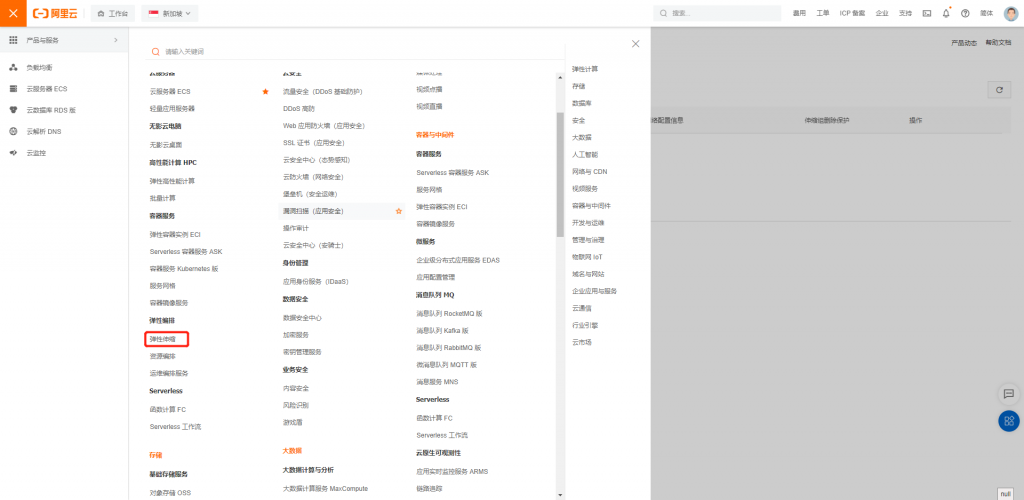Viewport: 1024px width, 500px height.
Task: Open the 产品动态 link
Action: click(x=964, y=43)
